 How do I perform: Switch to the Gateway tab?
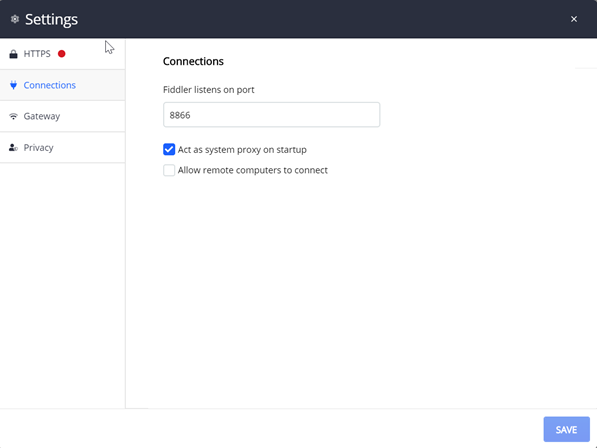click(62, 116)
